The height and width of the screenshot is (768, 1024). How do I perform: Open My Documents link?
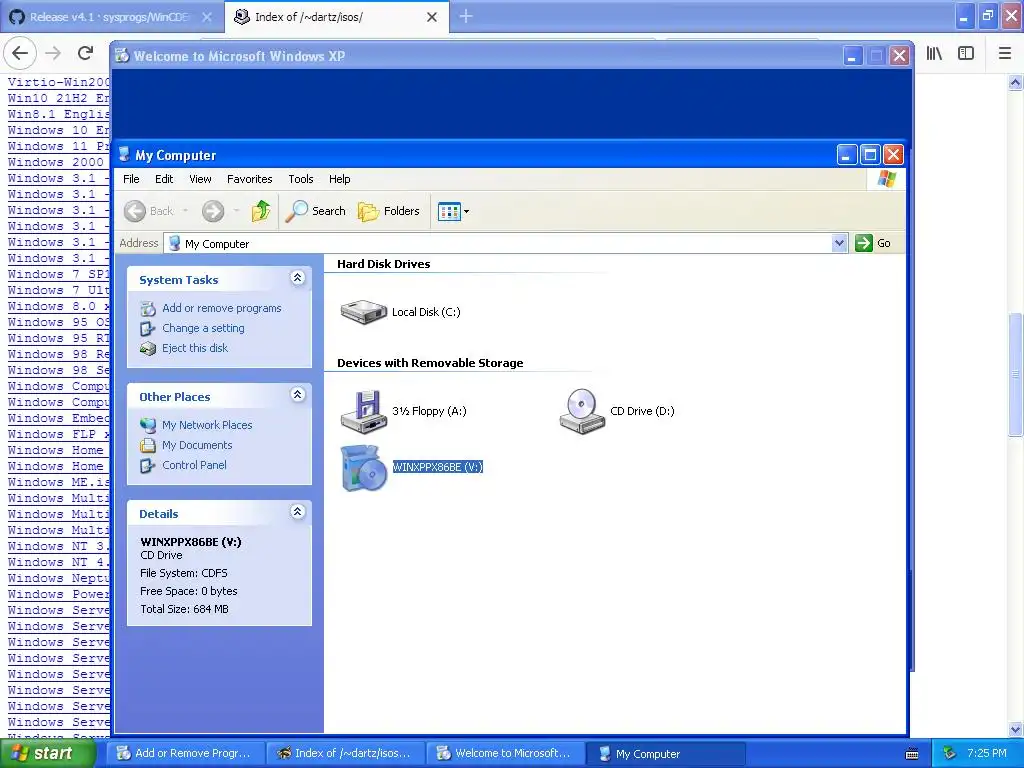point(197,445)
